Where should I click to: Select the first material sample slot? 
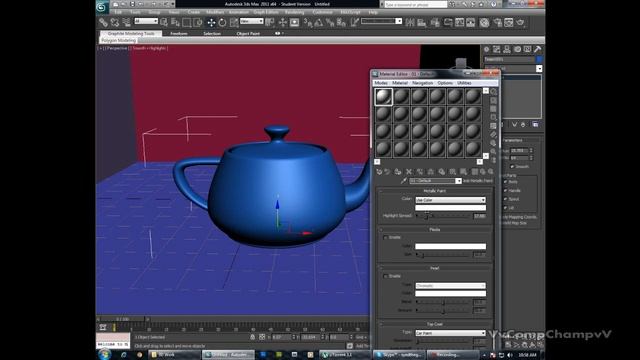[x=383, y=97]
